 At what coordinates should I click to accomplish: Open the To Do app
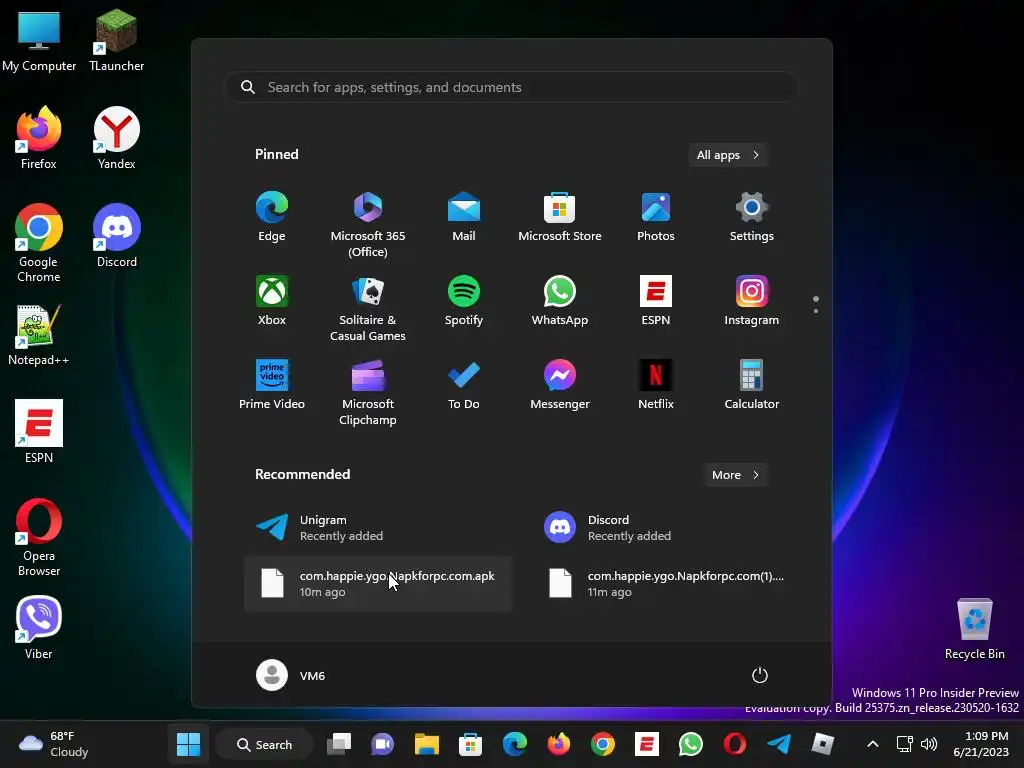pos(464,385)
